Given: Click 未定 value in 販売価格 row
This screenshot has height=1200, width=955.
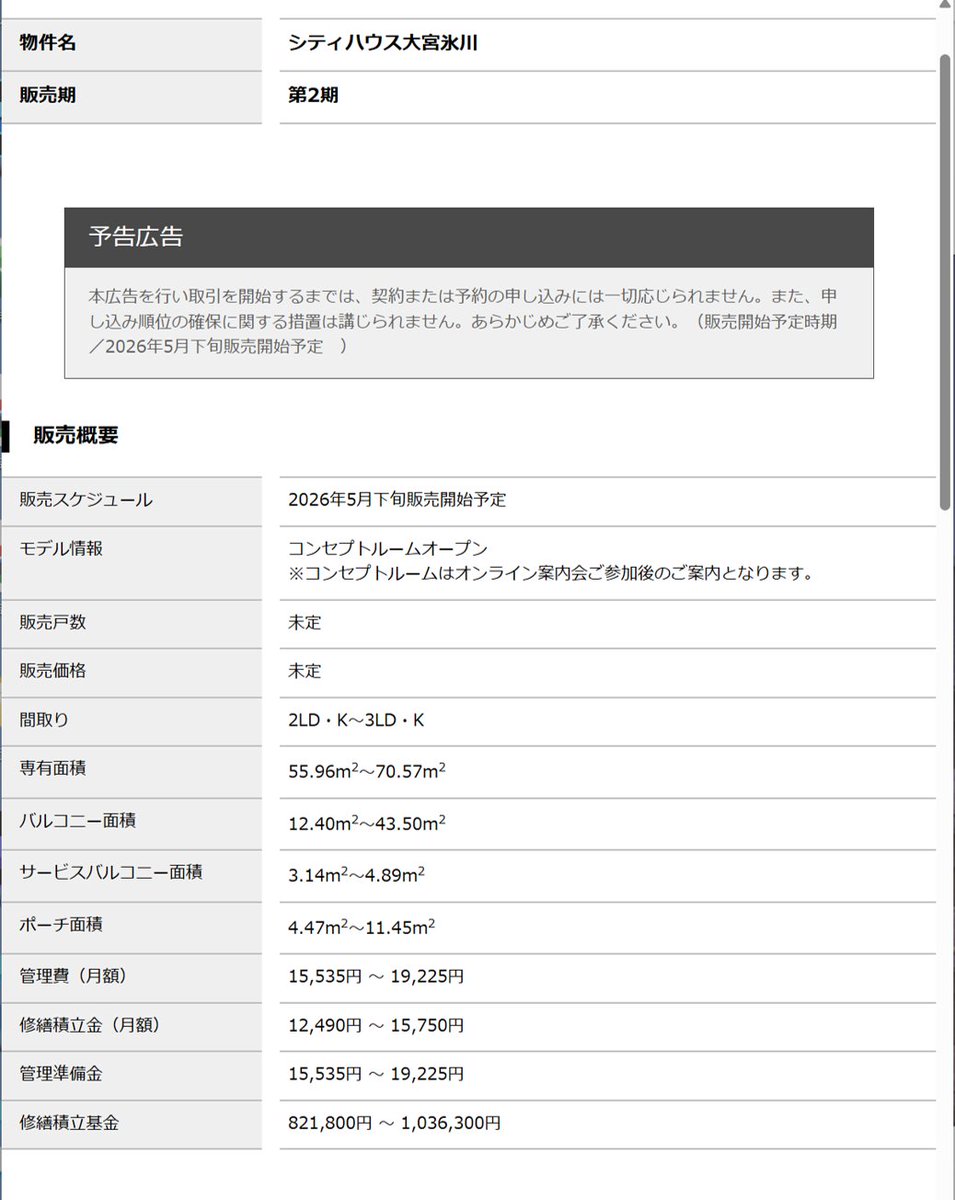Looking at the screenshot, I should [x=305, y=671].
